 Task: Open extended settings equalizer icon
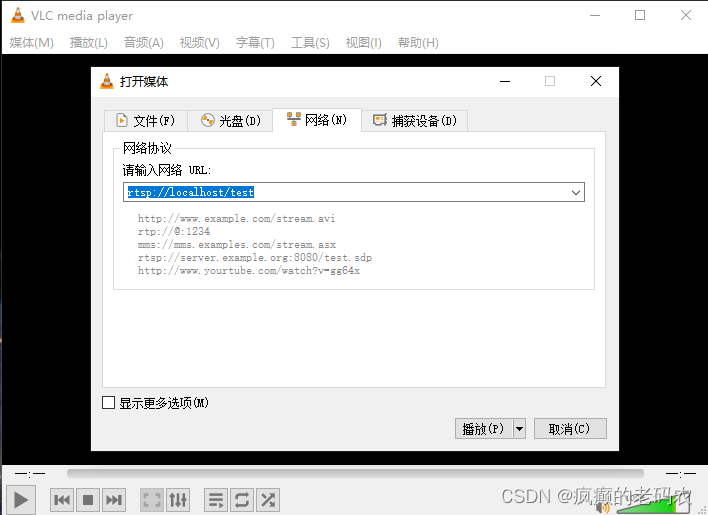pos(178,500)
